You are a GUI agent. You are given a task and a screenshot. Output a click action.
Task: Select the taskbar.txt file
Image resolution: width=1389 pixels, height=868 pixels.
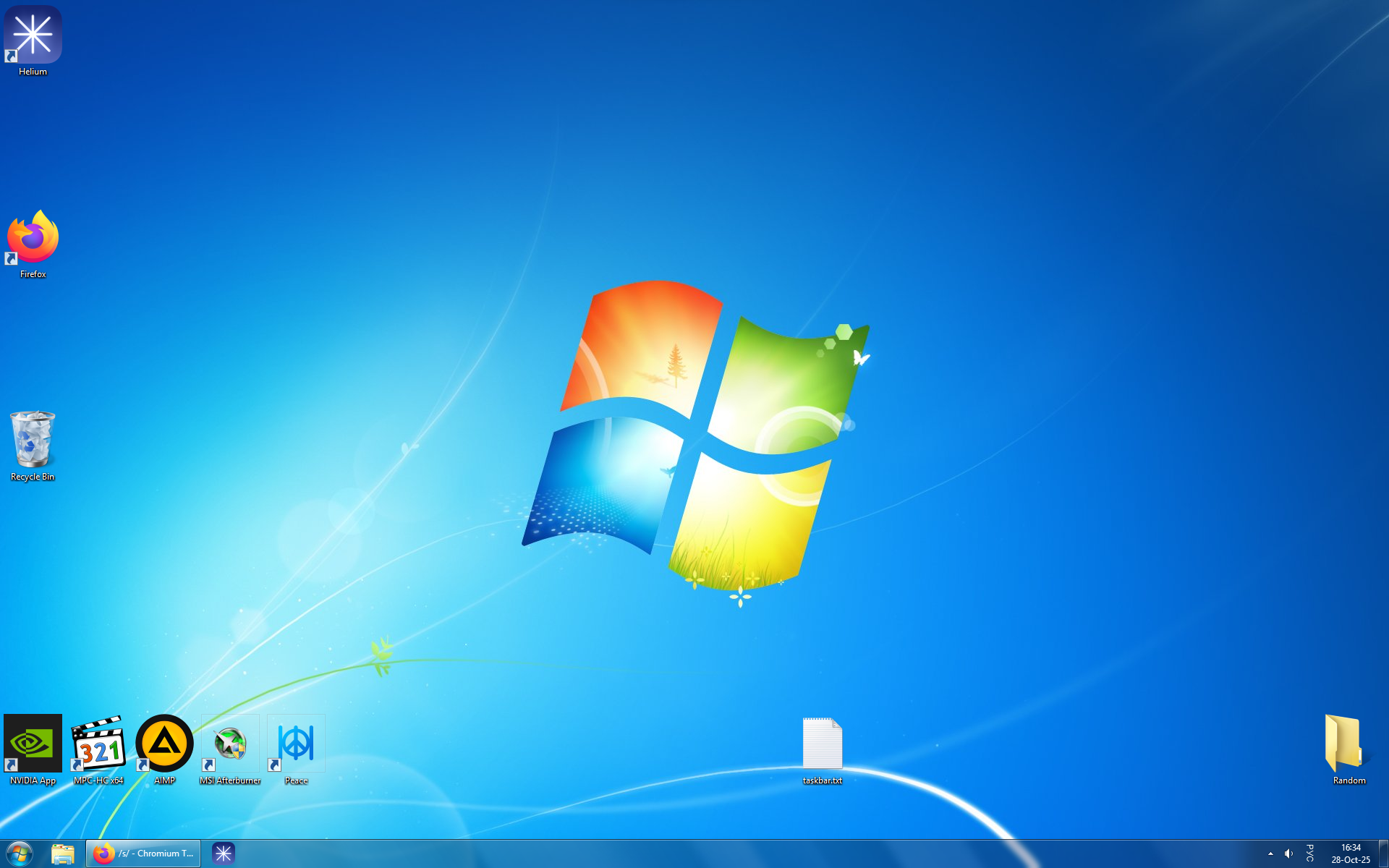823,744
